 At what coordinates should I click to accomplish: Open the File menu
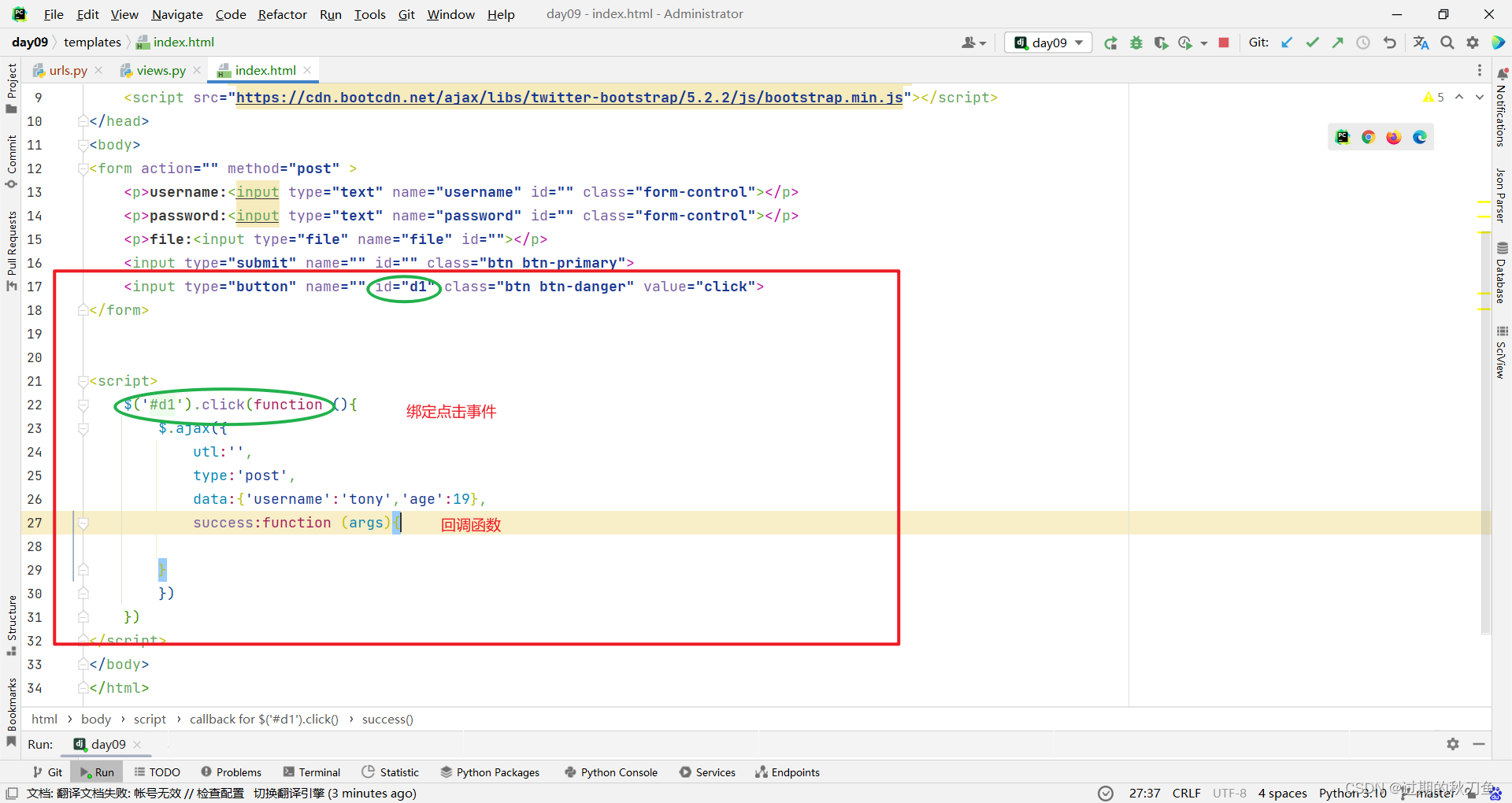54,14
